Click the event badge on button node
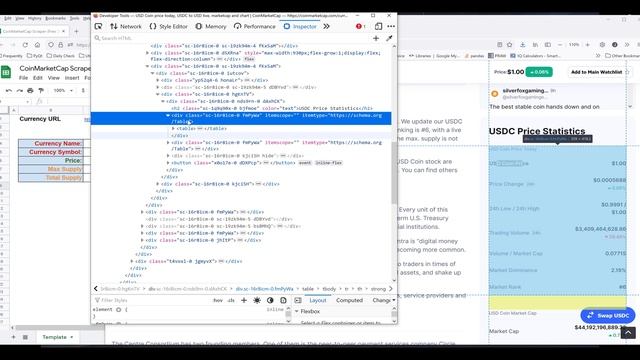Image resolution: width=640 pixels, height=360 pixels. (305, 163)
